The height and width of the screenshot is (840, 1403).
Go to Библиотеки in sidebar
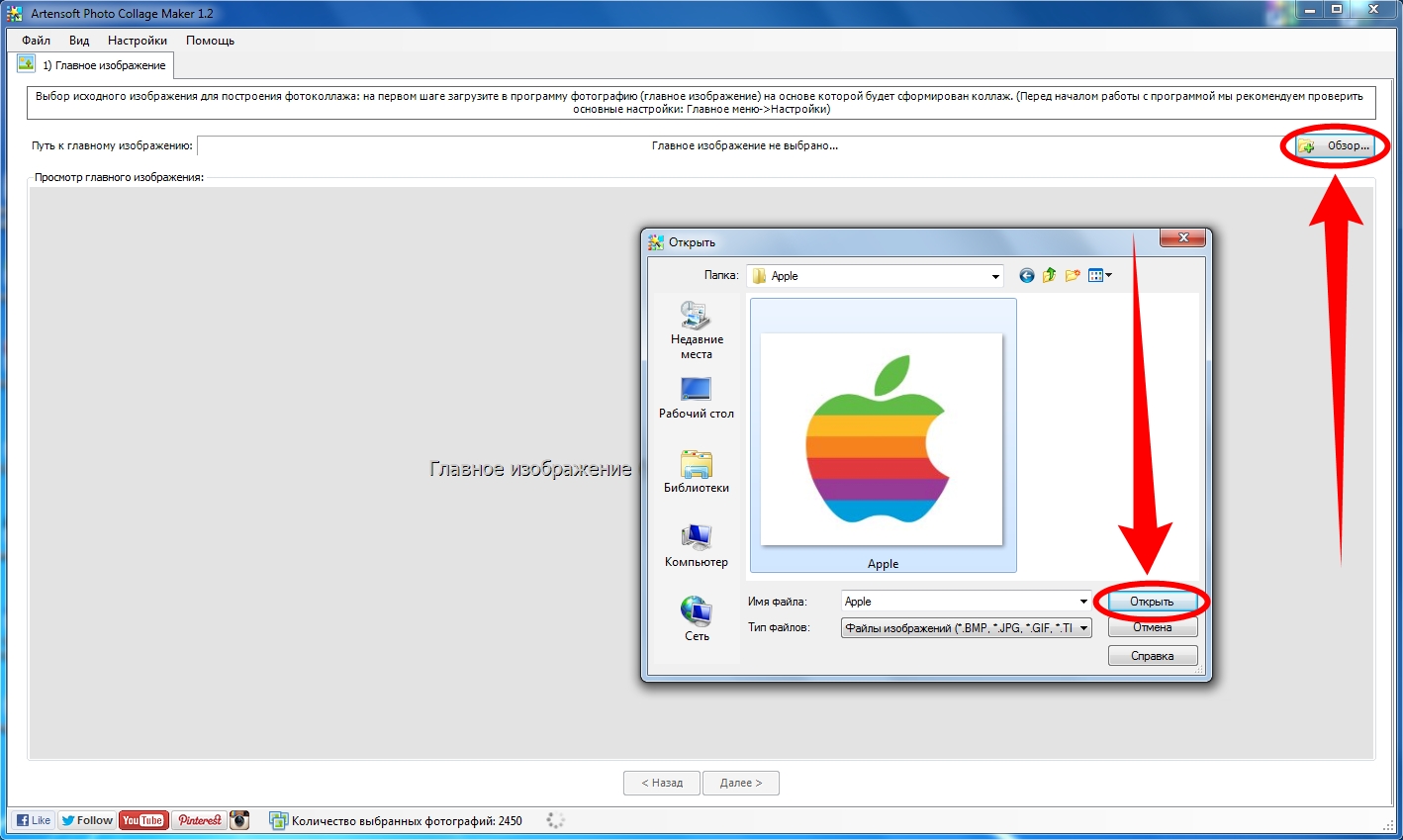697,472
